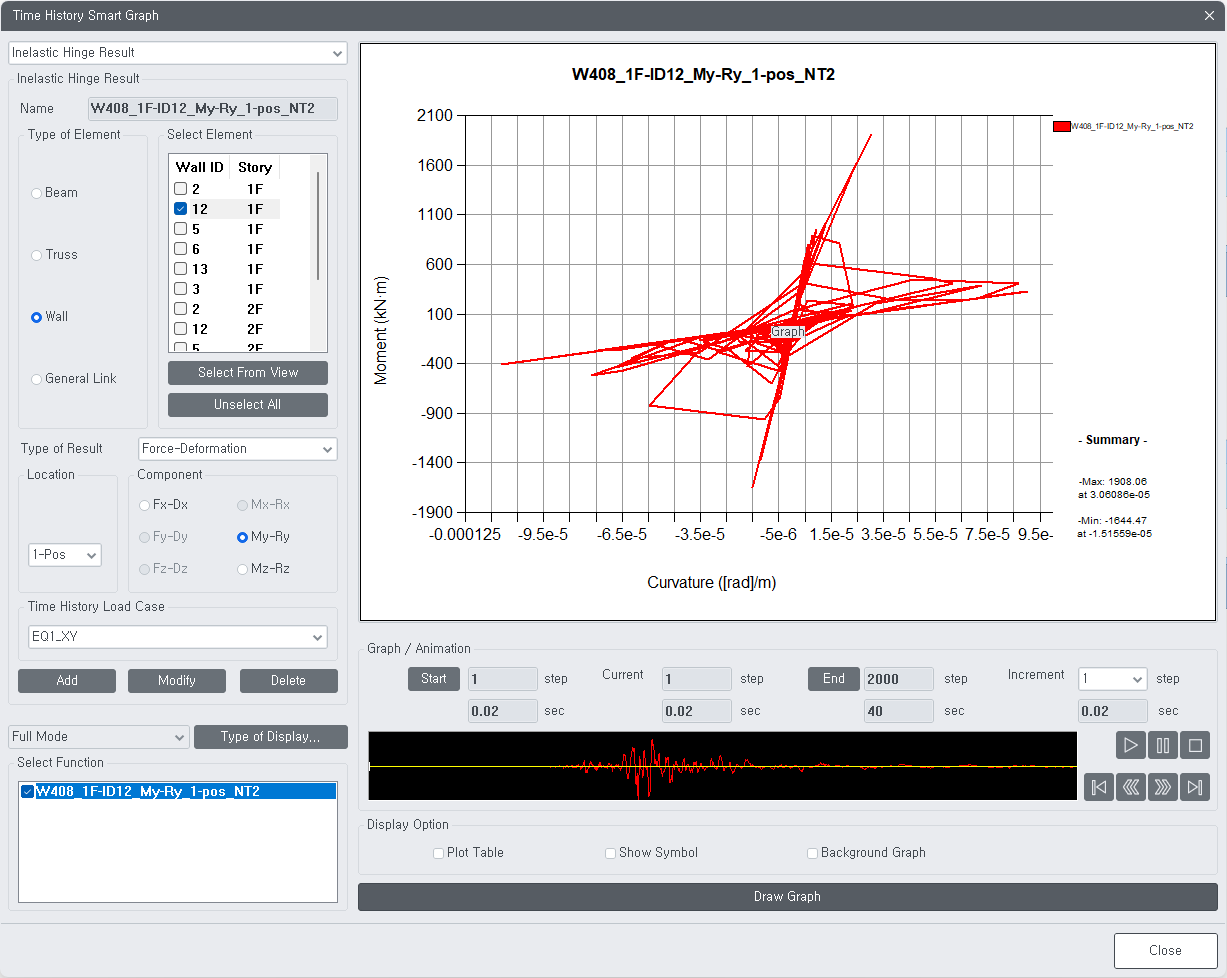1227x978 pixels.
Task: Open the 1-Pos Location dropdown
Action: 65,555
